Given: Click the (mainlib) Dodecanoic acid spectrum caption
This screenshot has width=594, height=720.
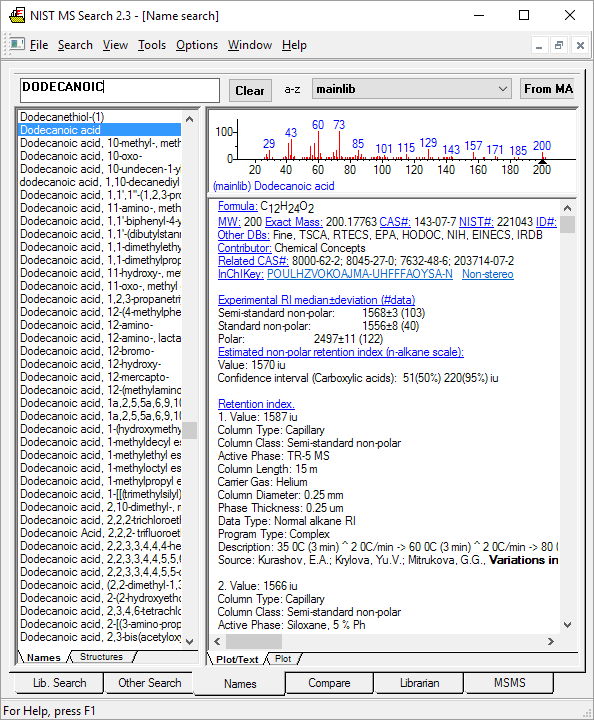Looking at the screenshot, I should (274, 186).
